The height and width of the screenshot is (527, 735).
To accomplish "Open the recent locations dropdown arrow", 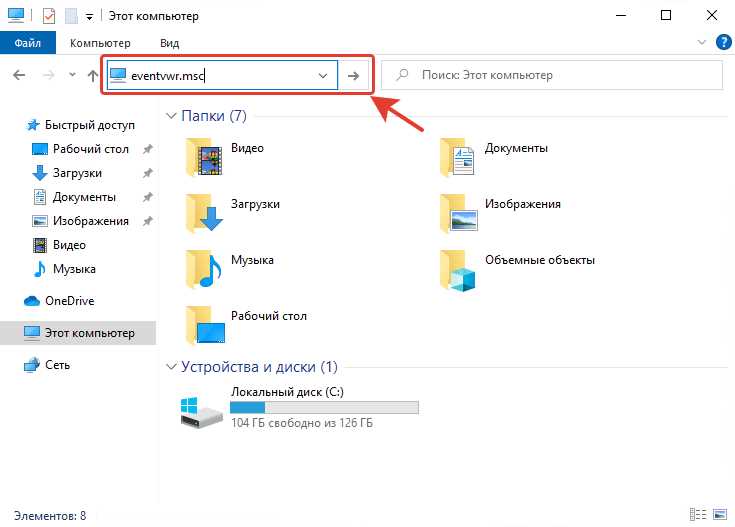I will click(72, 75).
